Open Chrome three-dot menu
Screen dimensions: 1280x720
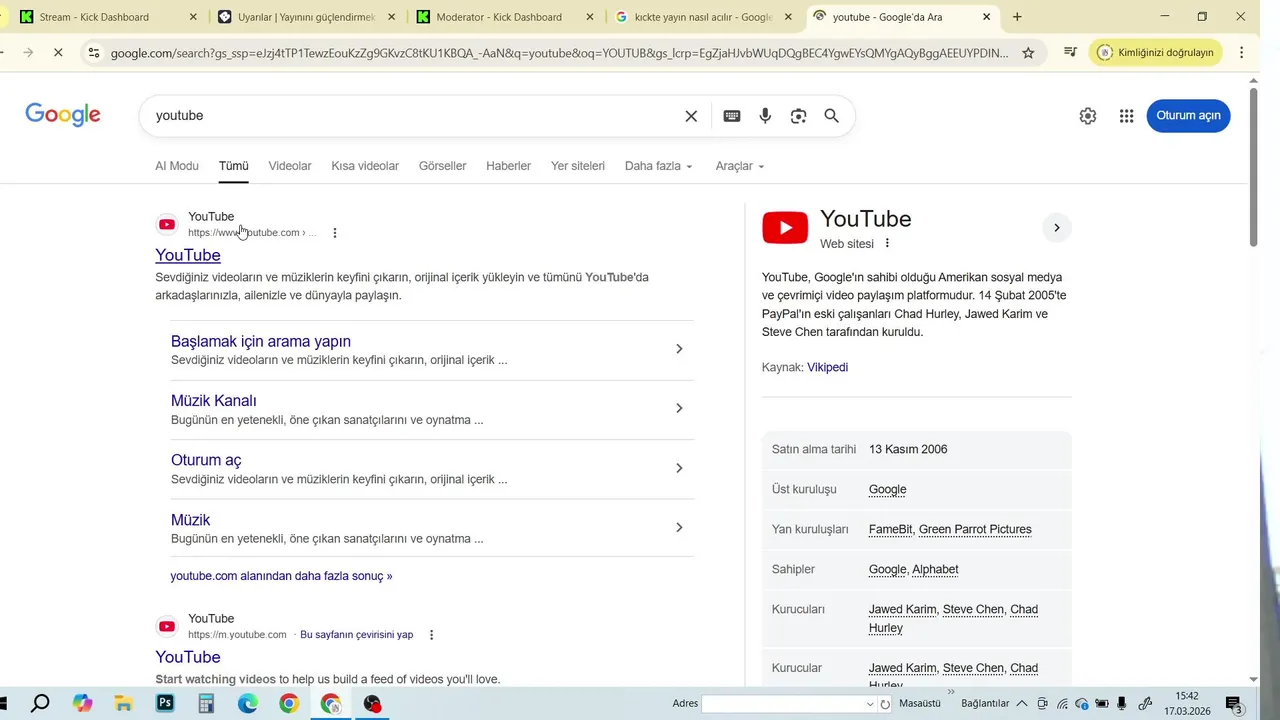point(1241,53)
